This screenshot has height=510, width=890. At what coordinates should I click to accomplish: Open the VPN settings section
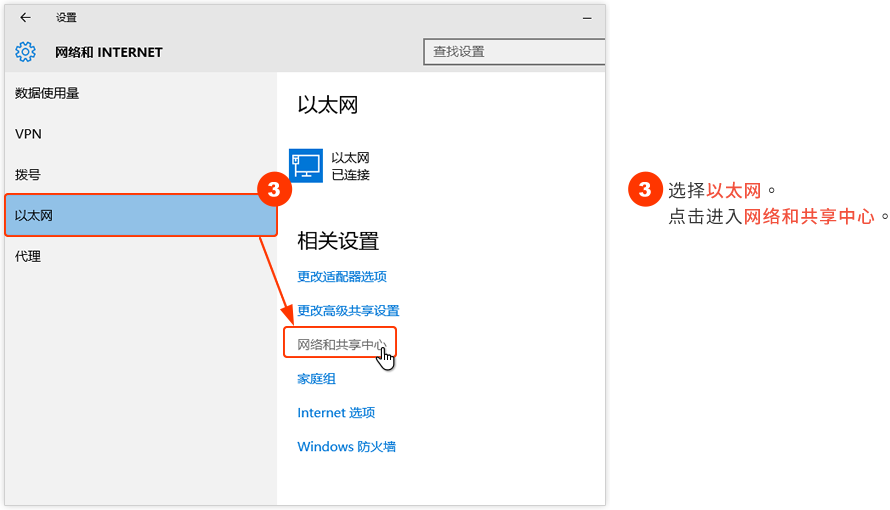[x=28, y=134]
